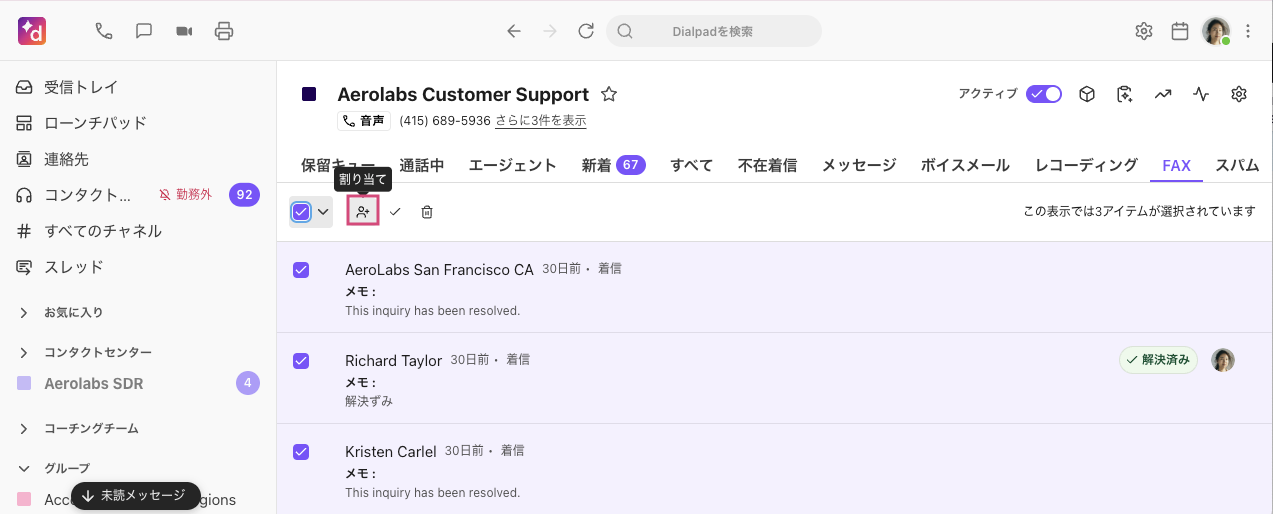Uncheck the Richard Taylor checkbox
The width and height of the screenshot is (1273, 514).
[x=301, y=361]
